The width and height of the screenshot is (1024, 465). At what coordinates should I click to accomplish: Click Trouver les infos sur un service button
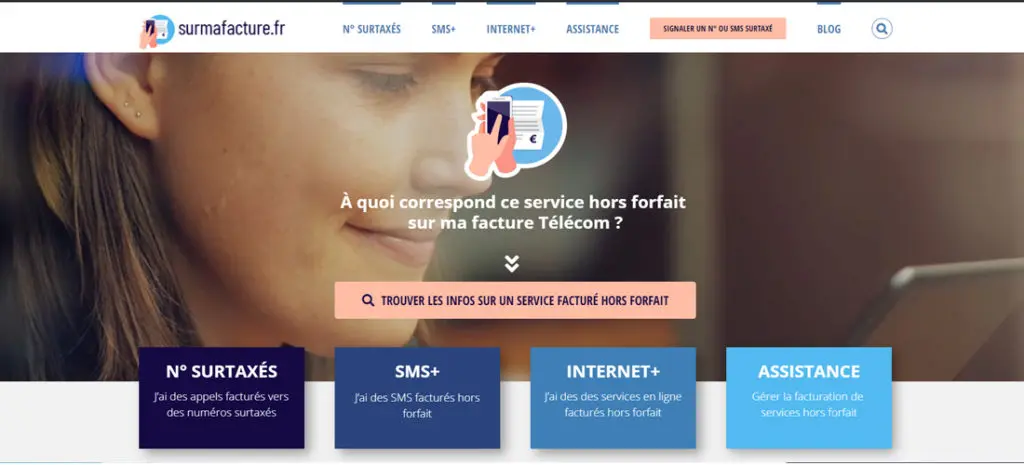(515, 300)
